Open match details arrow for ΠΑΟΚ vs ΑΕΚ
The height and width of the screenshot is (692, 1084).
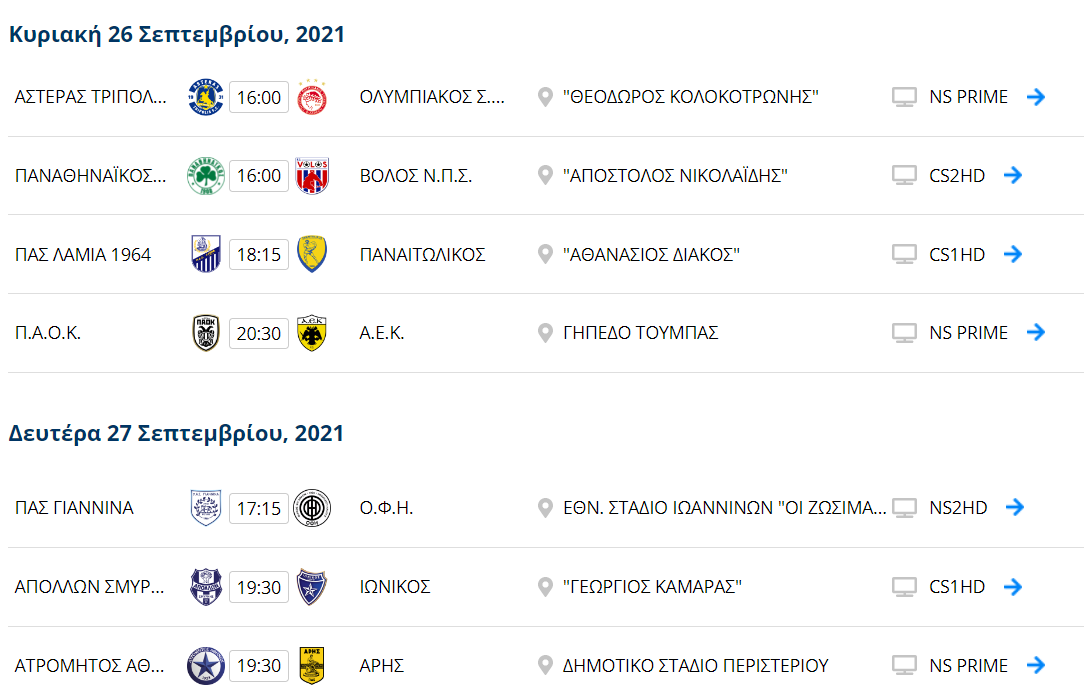pyautogui.click(x=1036, y=333)
